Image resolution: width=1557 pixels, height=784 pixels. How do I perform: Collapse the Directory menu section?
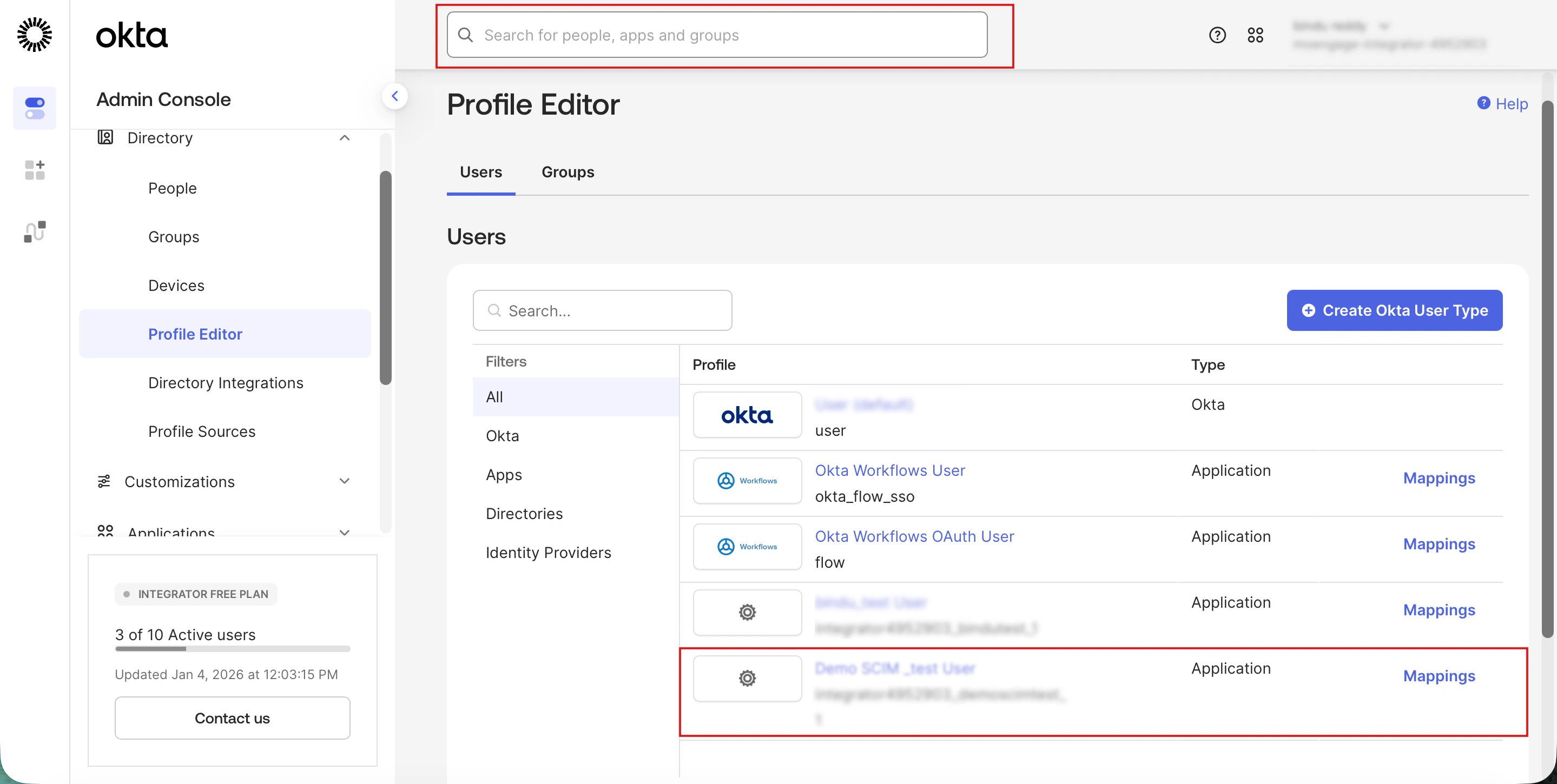pos(345,138)
